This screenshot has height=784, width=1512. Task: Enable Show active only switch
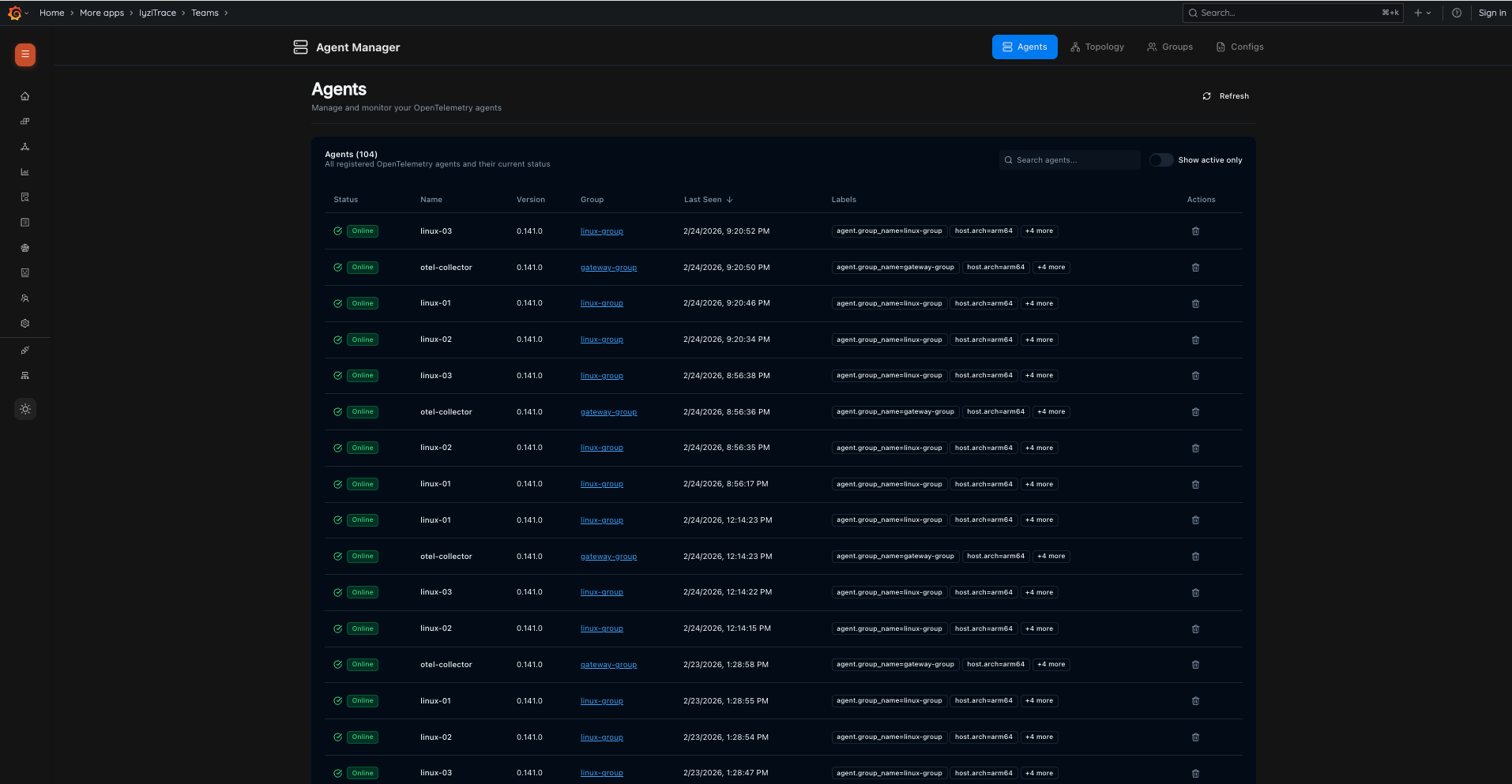point(1161,160)
